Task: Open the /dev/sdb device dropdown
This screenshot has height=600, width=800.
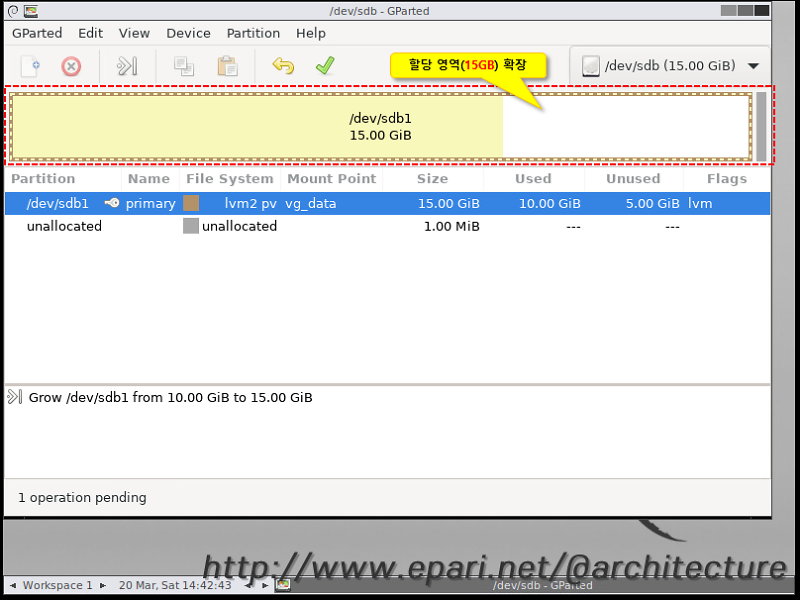Action: click(x=669, y=66)
